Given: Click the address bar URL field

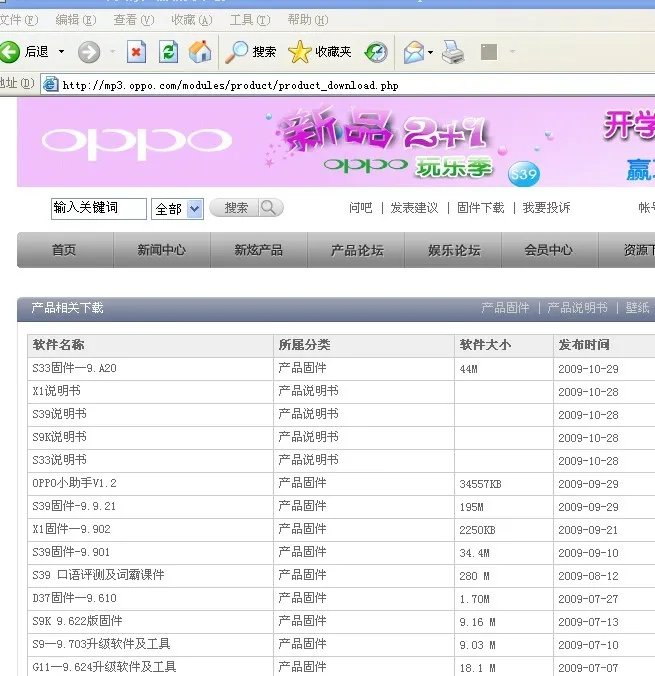Looking at the screenshot, I should pos(348,84).
